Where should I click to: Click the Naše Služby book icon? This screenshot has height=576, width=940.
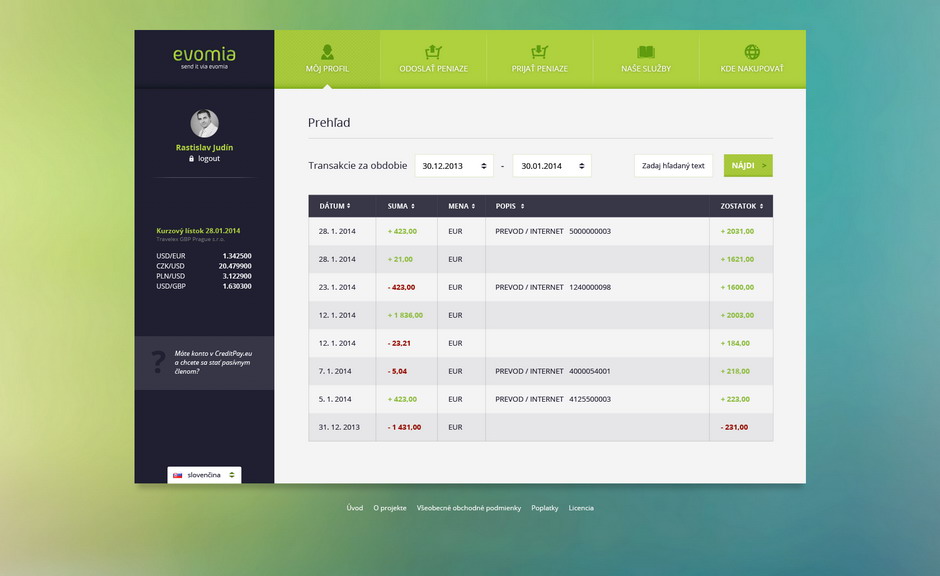(646, 52)
